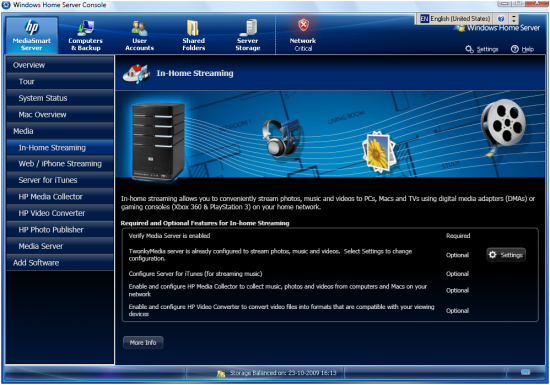550x385 pixels.
Task: Open Network Critical status icon
Action: [303, 35]
